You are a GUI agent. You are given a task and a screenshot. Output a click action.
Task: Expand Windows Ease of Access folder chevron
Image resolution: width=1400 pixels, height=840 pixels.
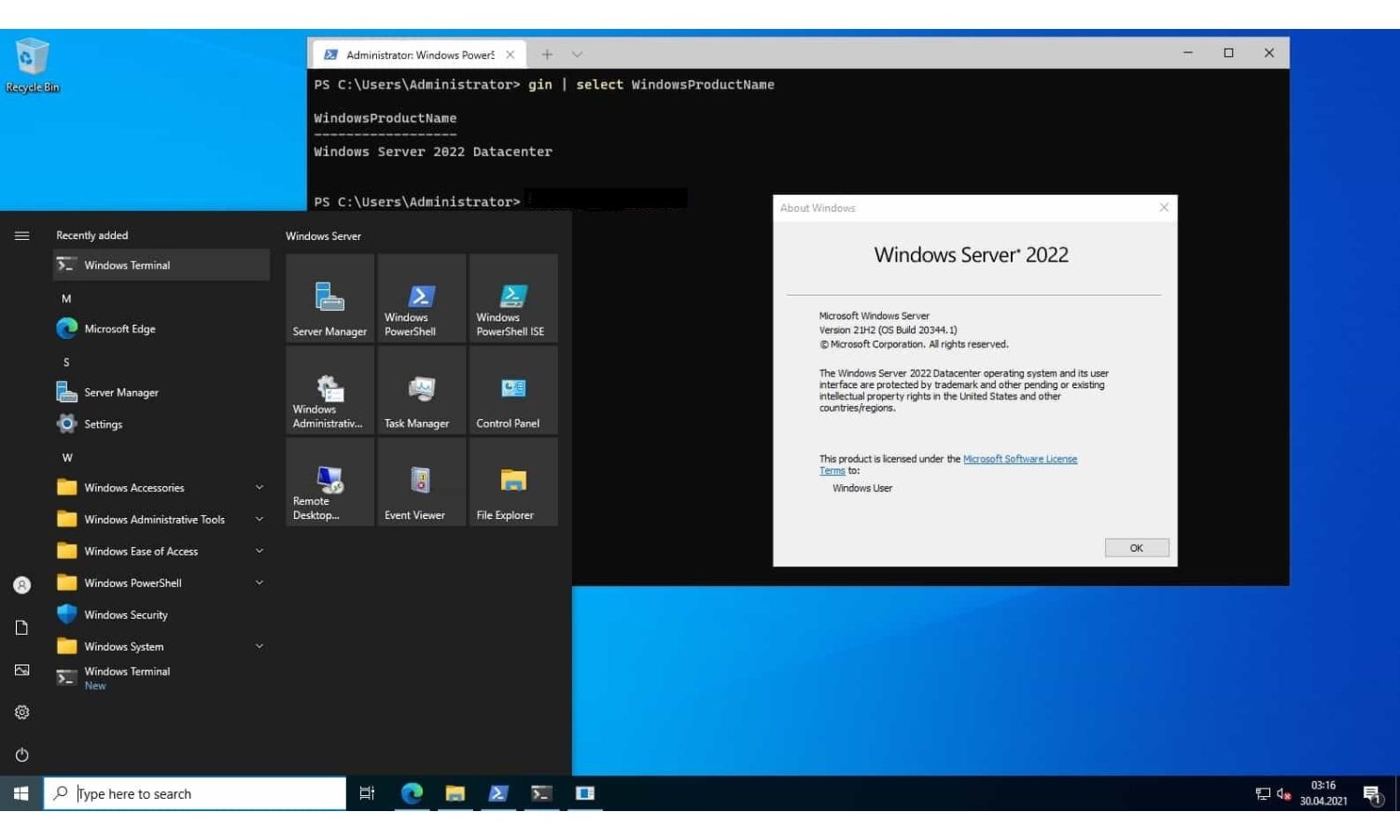click(x=259, y=551)
